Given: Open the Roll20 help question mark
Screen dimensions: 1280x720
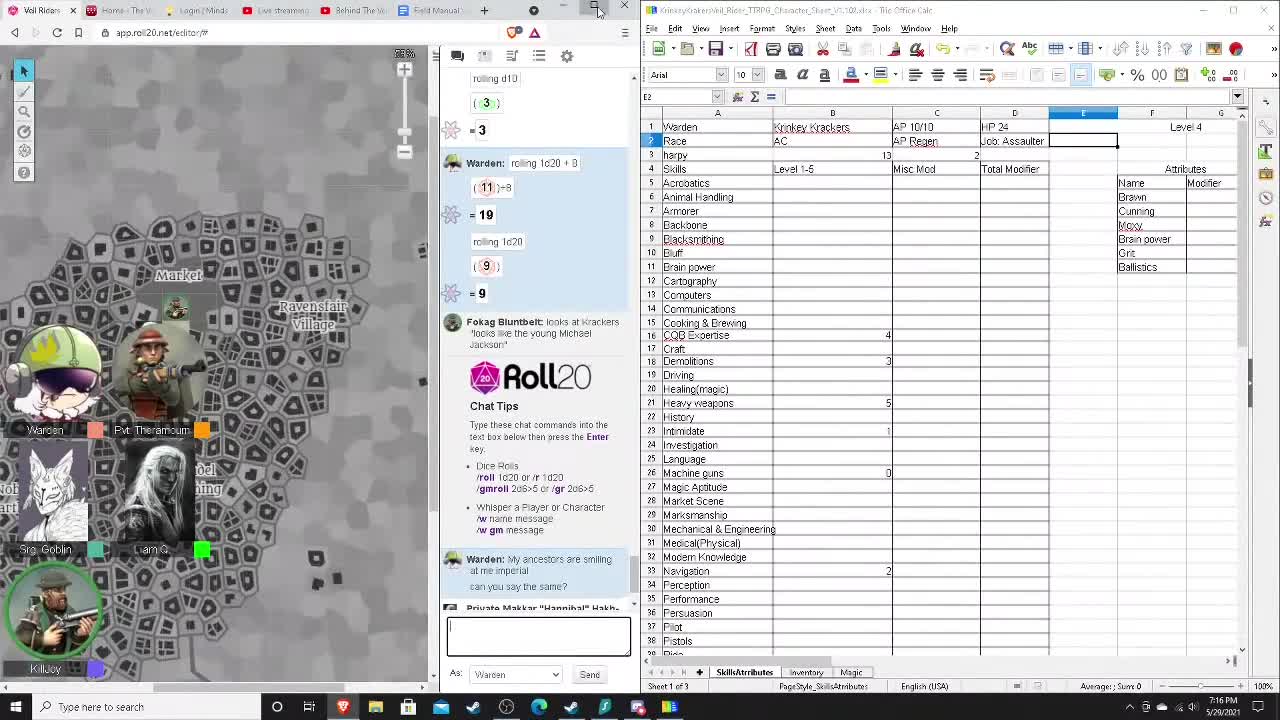Looking at the screenshot, I should [x=24, y=172].
